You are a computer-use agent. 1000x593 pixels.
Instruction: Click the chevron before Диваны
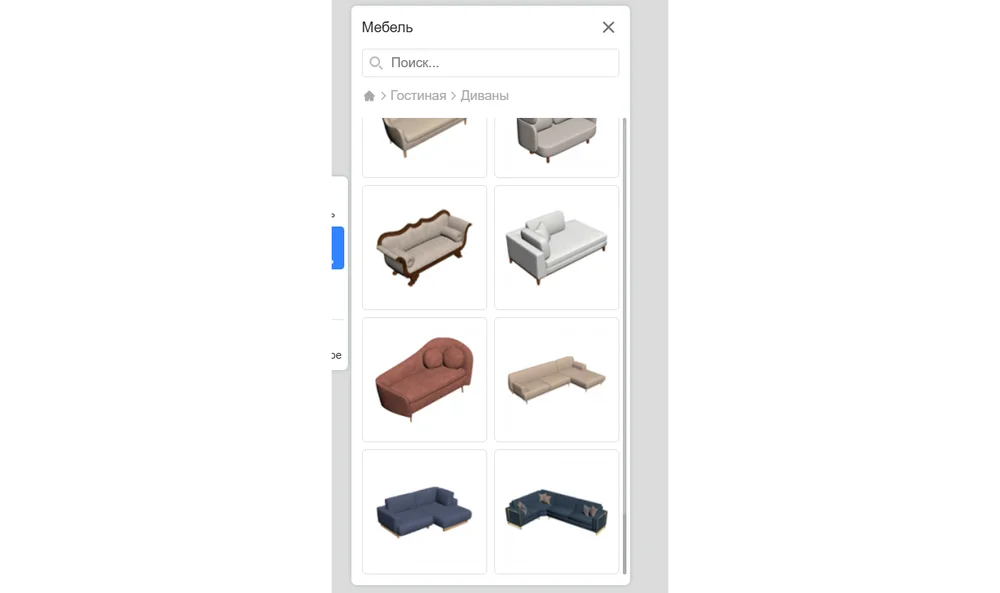(x=453, y=96)
